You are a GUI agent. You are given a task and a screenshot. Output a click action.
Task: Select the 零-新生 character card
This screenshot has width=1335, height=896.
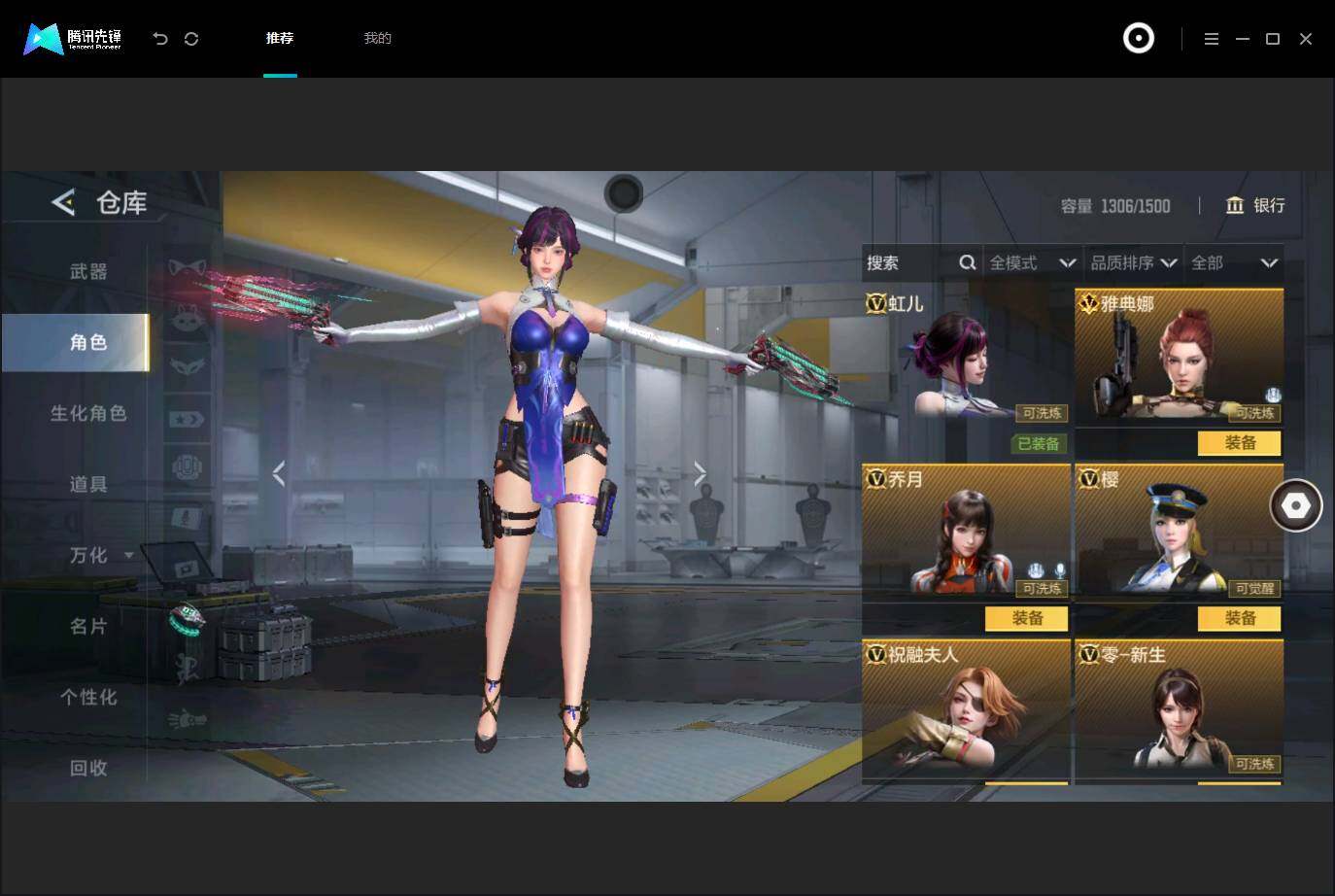[x=1179, y=710]
